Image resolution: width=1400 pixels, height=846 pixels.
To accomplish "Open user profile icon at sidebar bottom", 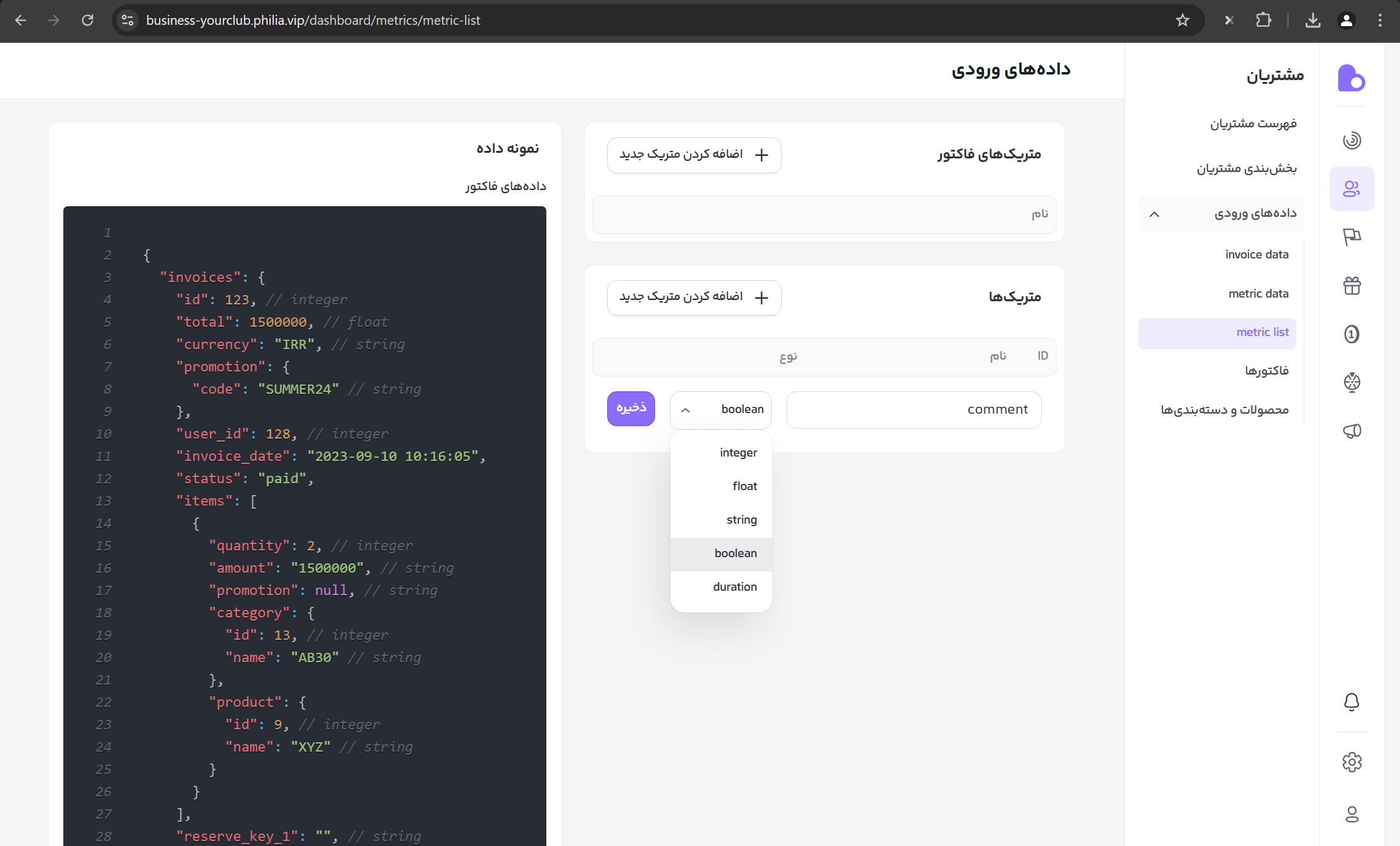I will (1352, 814).
